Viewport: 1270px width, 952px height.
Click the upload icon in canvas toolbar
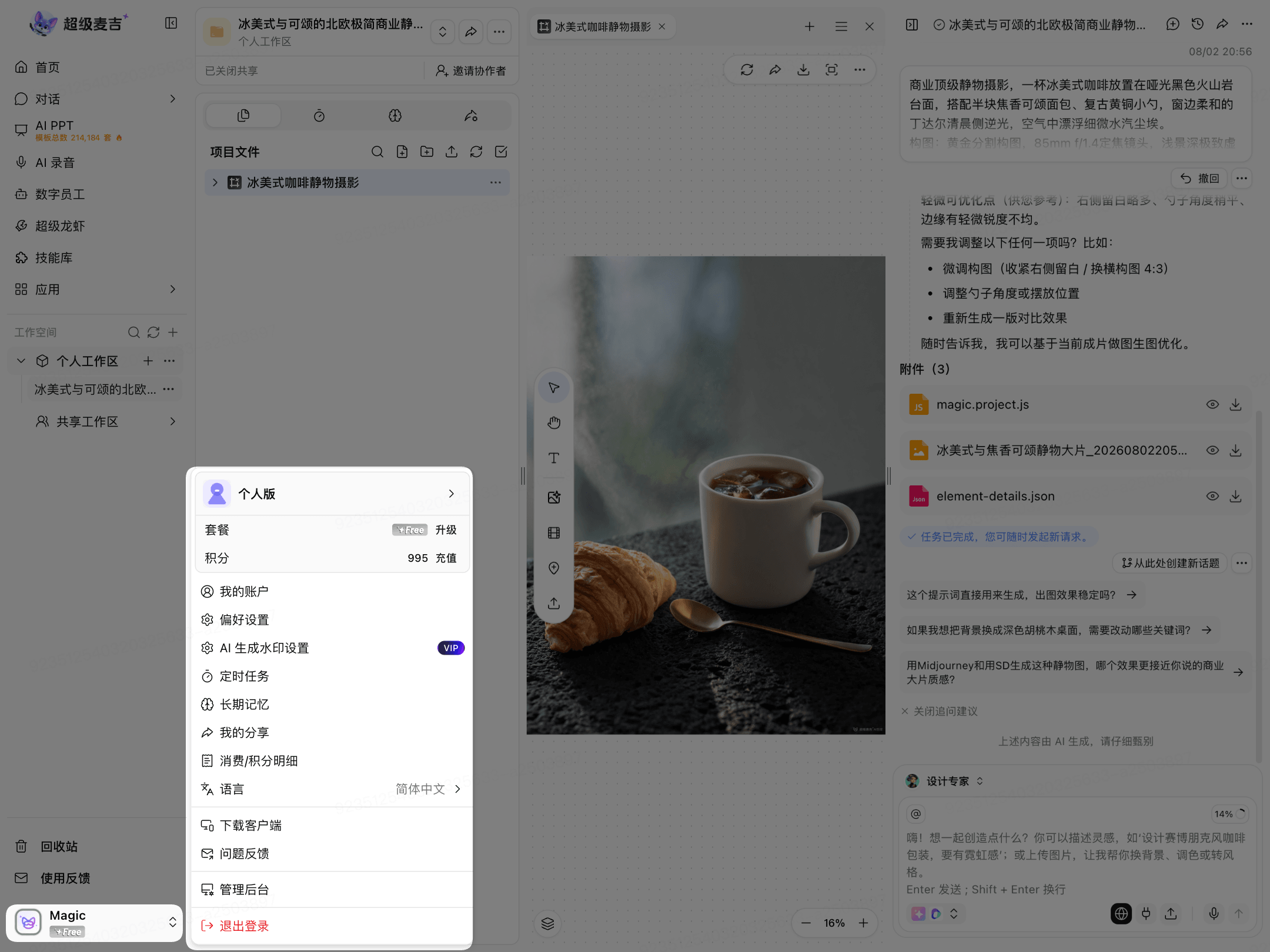click(x=554, y=604)
